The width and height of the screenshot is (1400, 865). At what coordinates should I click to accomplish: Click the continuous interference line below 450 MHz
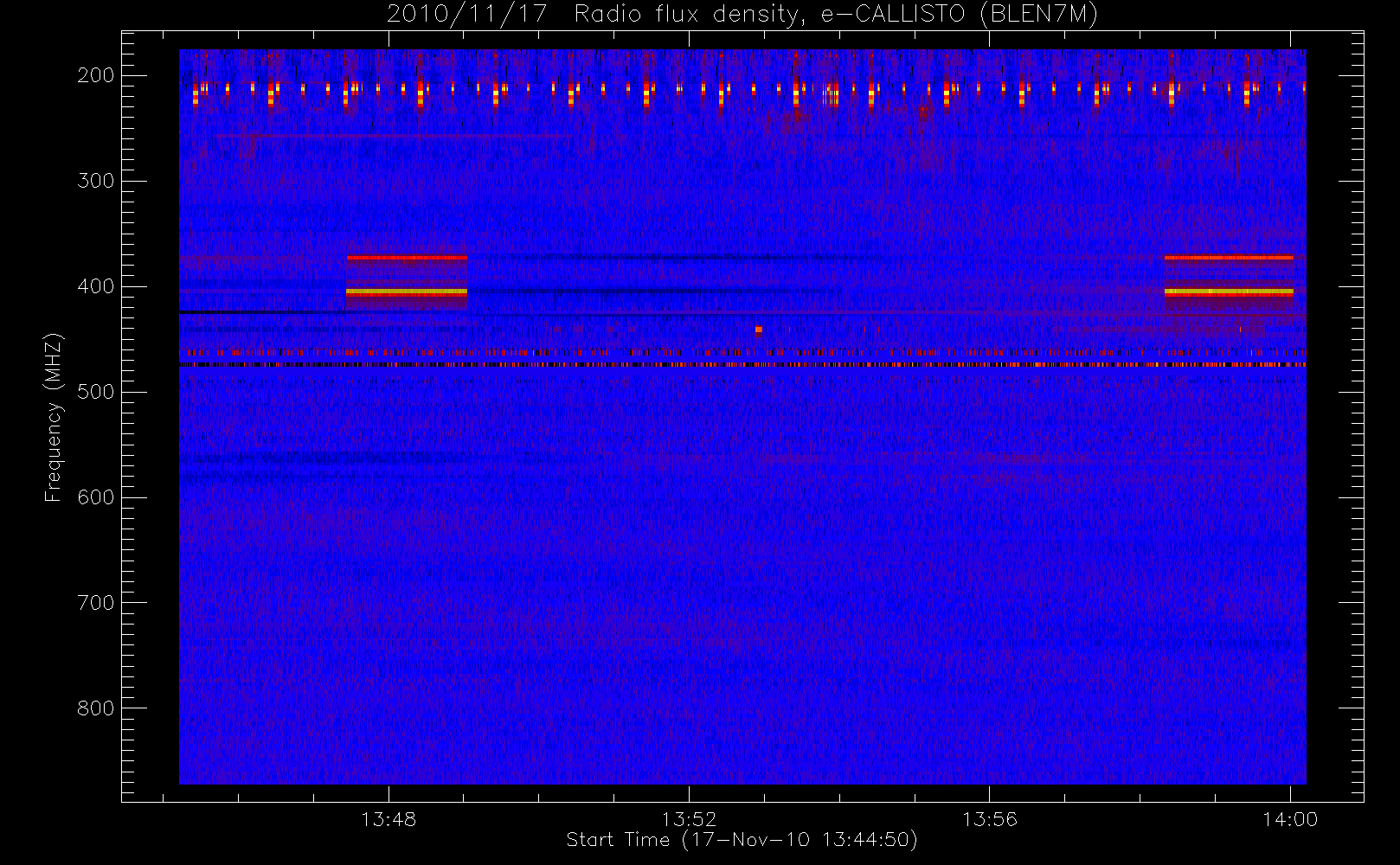pyautogui.click(x=742, y=365)
